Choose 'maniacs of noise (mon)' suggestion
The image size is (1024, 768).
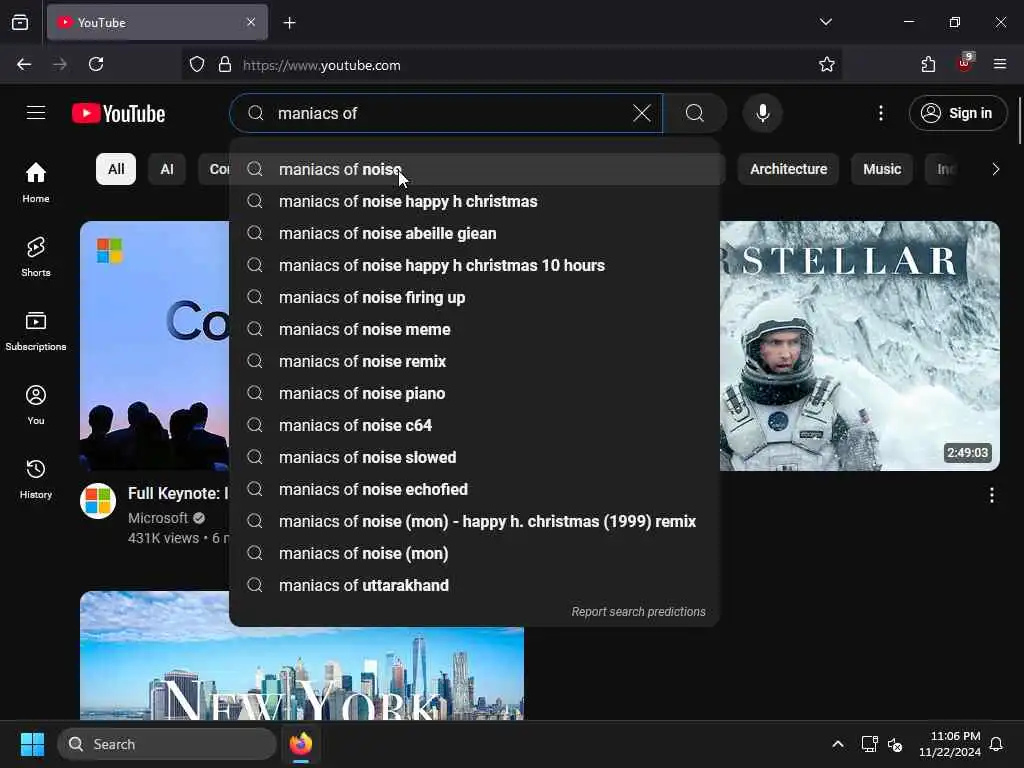click(x=475, y=553)
